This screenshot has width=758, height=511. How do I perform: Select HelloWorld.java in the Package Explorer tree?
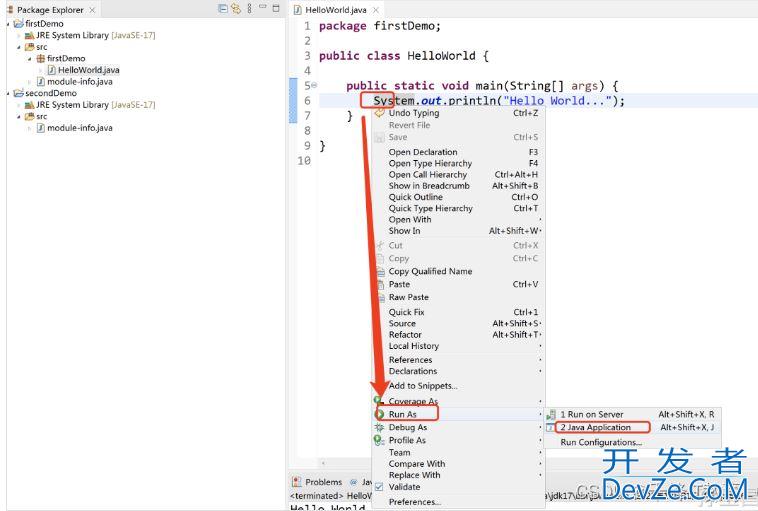coord(88,70)
